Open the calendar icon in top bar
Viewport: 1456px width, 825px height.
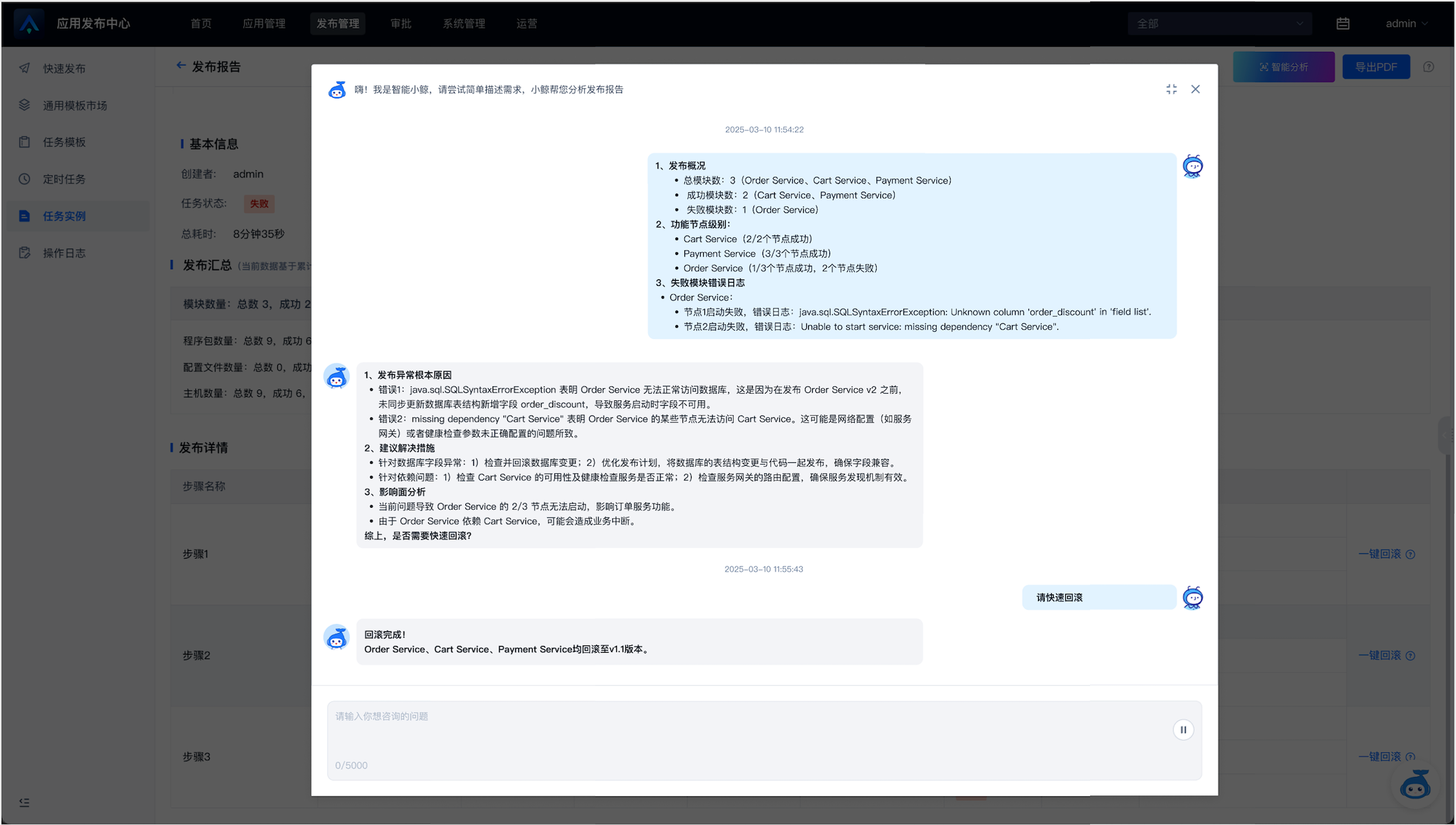pos(1343,24)
